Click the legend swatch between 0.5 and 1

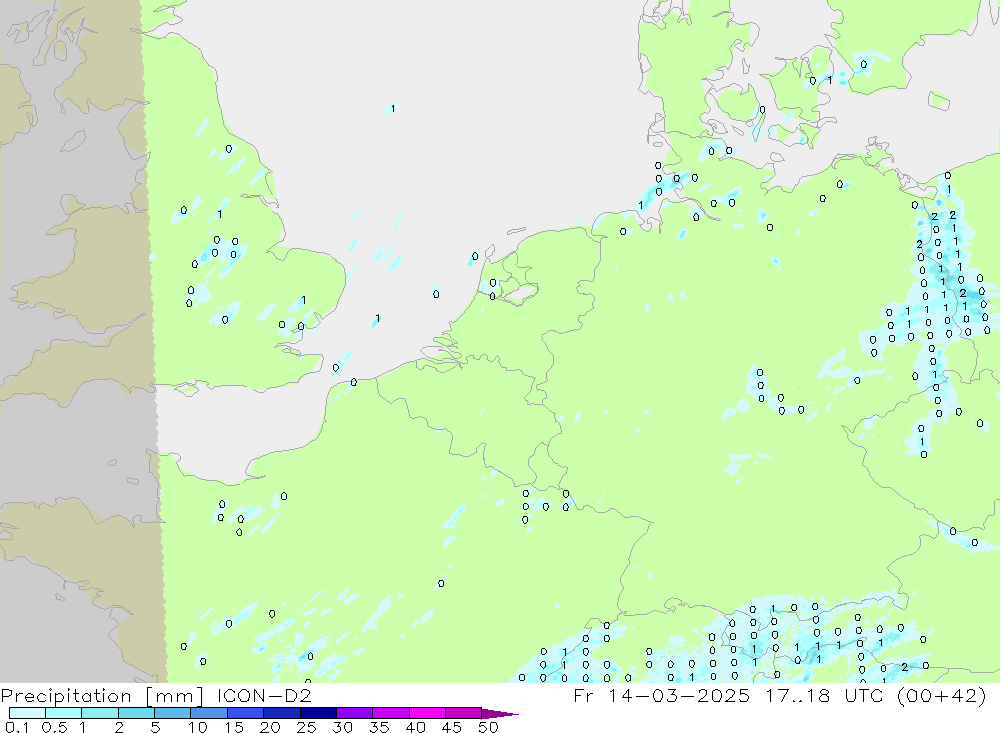pos(63,713)
